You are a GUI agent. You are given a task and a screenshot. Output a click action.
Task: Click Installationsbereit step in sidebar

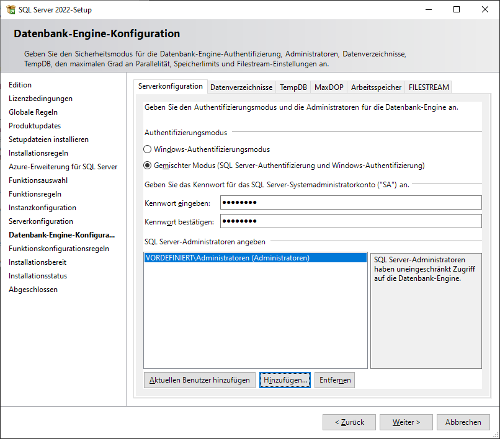point(37,262)
